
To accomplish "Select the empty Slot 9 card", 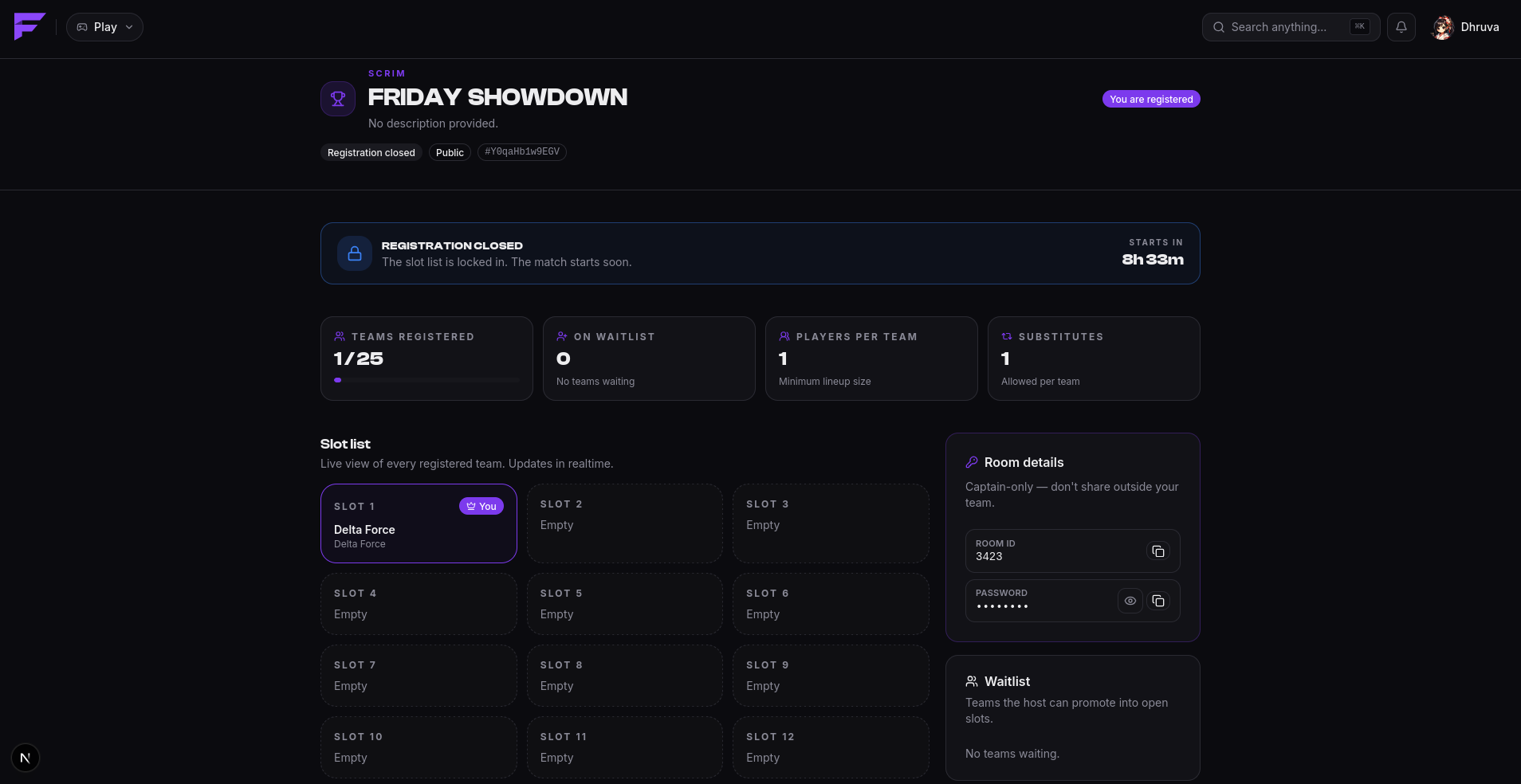I will (831, 676).
